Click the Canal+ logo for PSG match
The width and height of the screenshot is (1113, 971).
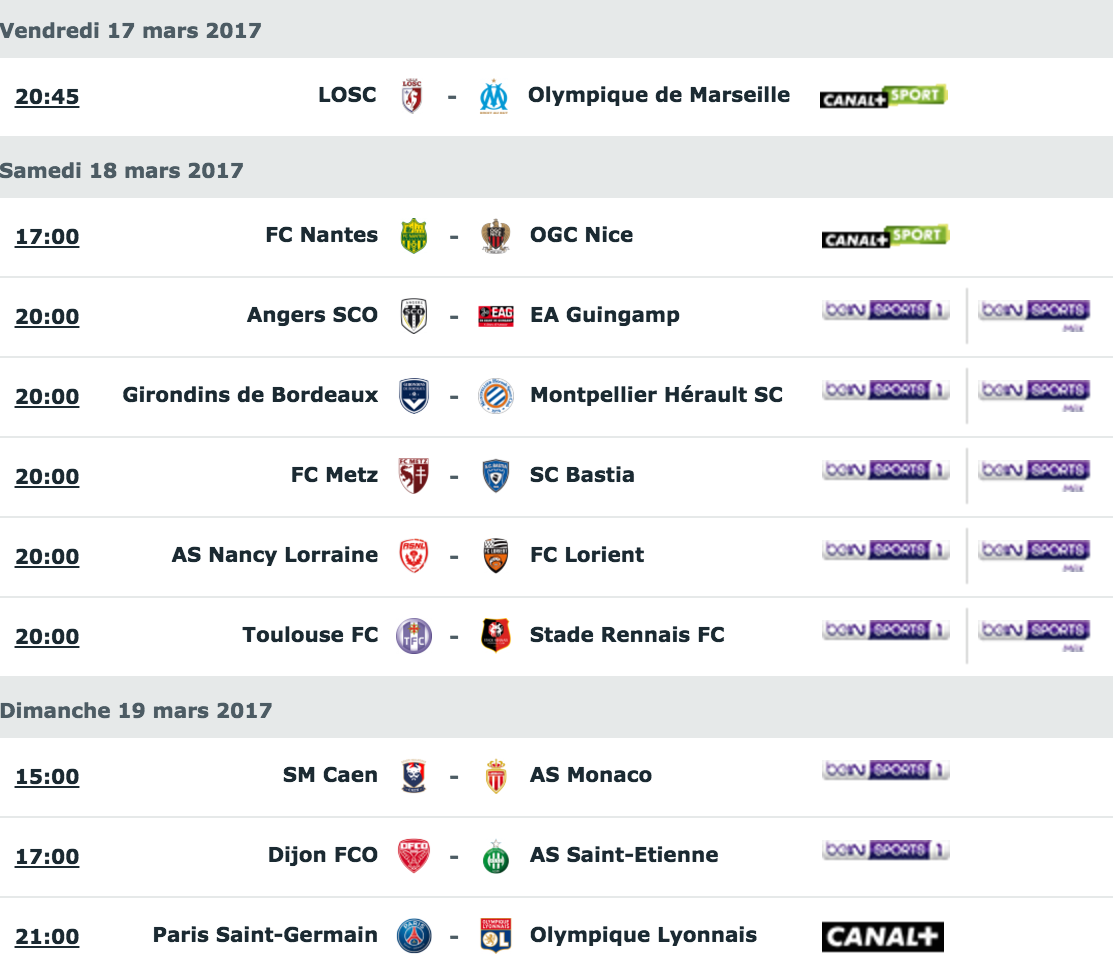click(x=882, y=936)
